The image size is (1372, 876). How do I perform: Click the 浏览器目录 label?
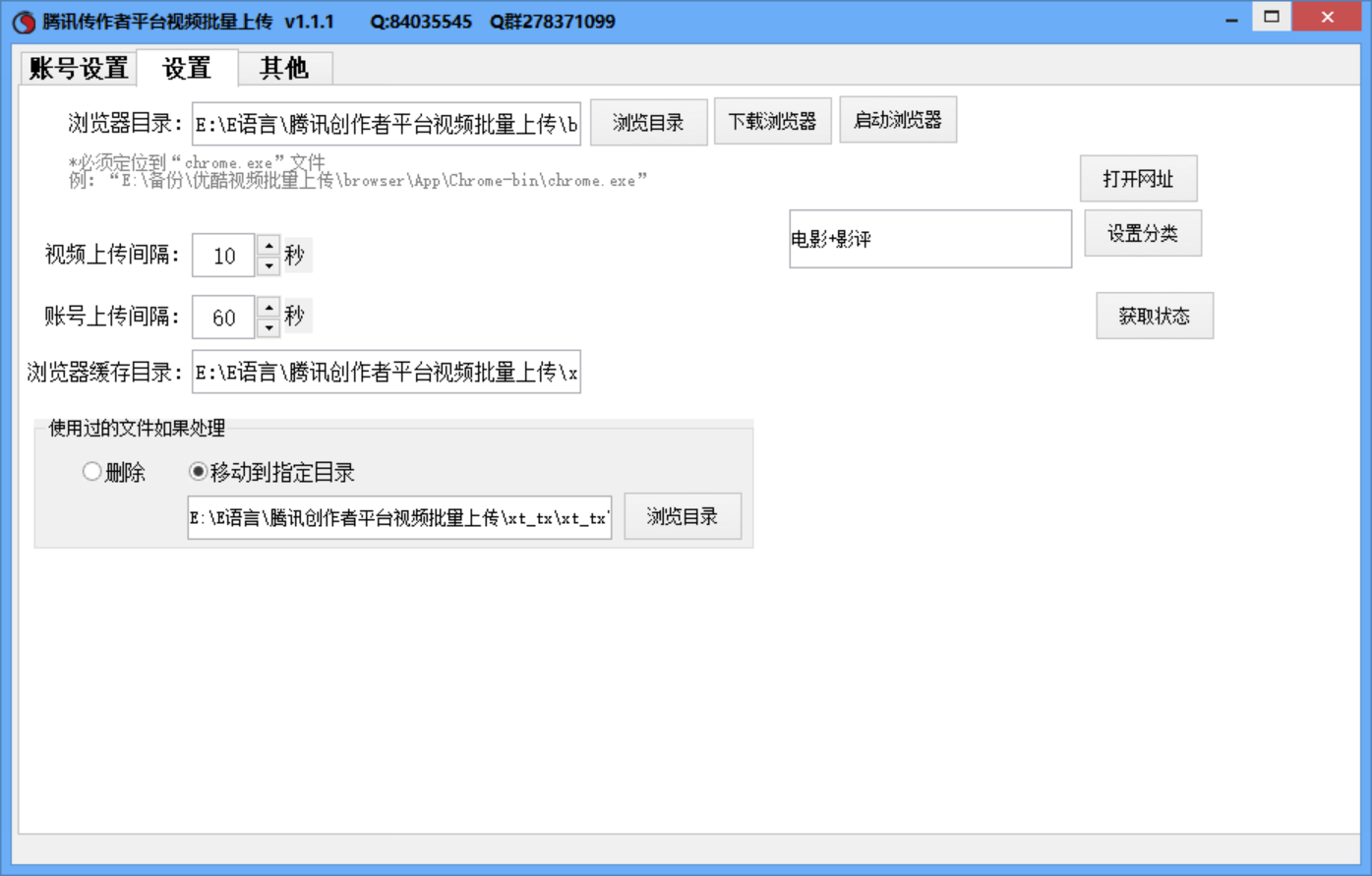(125, 124)
